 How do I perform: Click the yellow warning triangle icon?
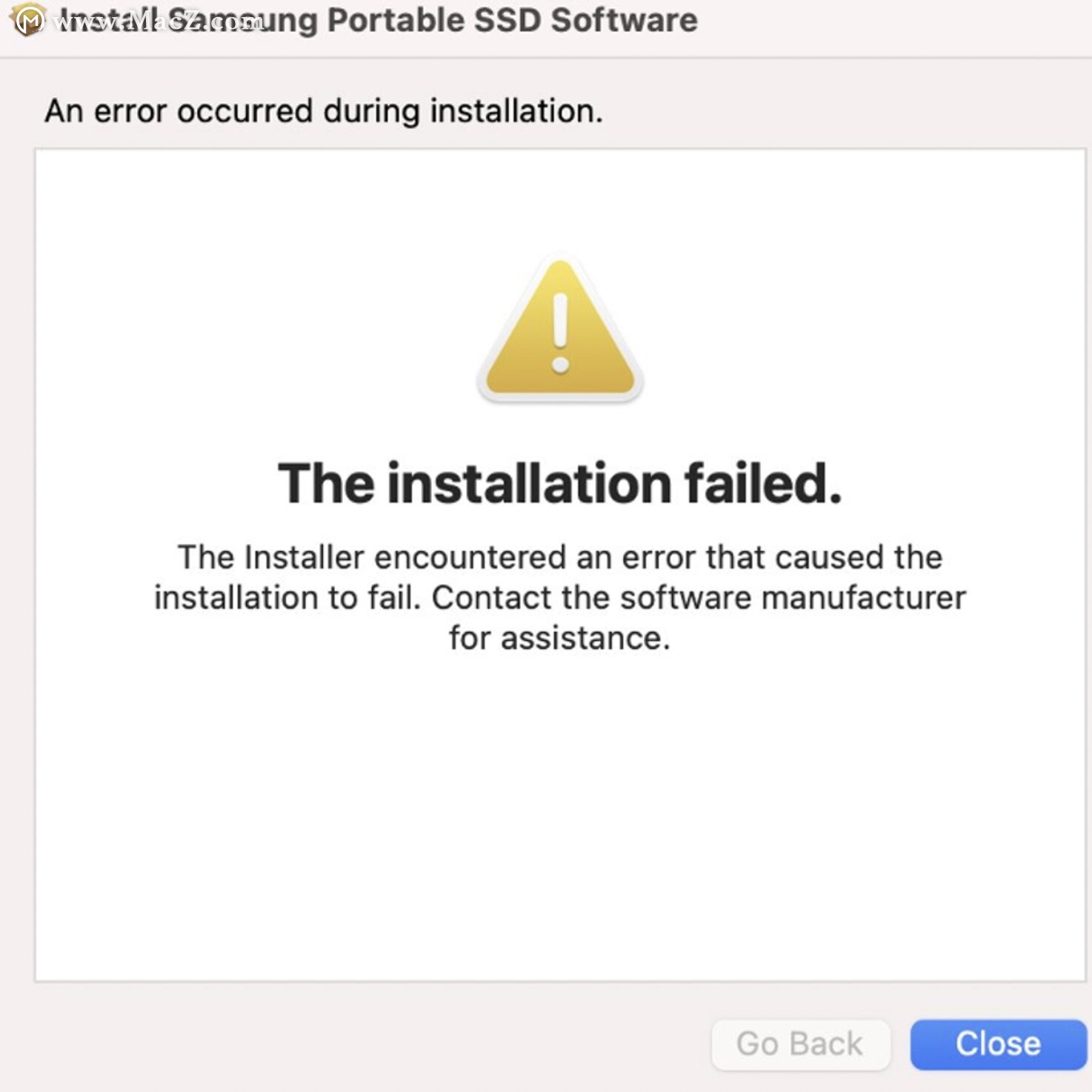coord(560,330)
